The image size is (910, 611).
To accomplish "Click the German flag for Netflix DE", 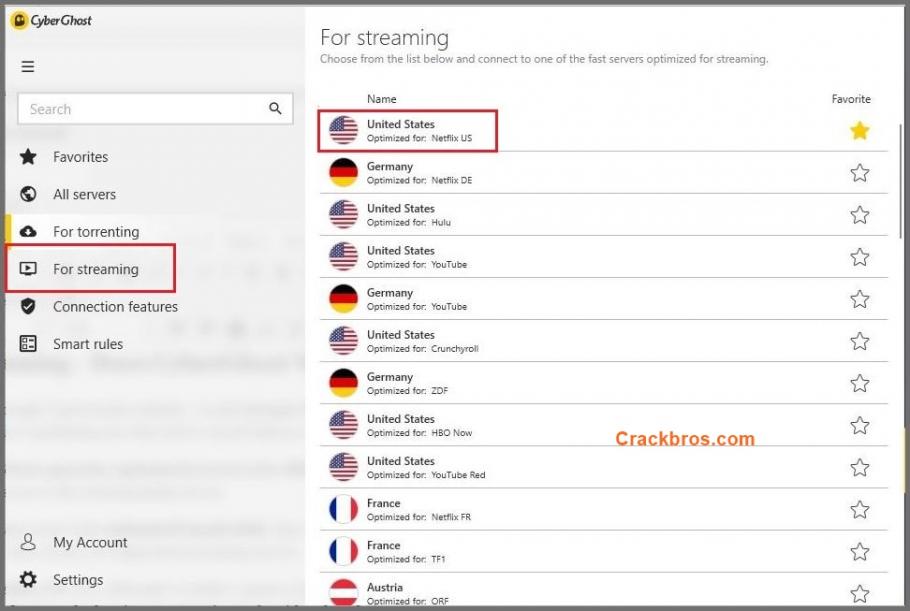I will 344,172.
